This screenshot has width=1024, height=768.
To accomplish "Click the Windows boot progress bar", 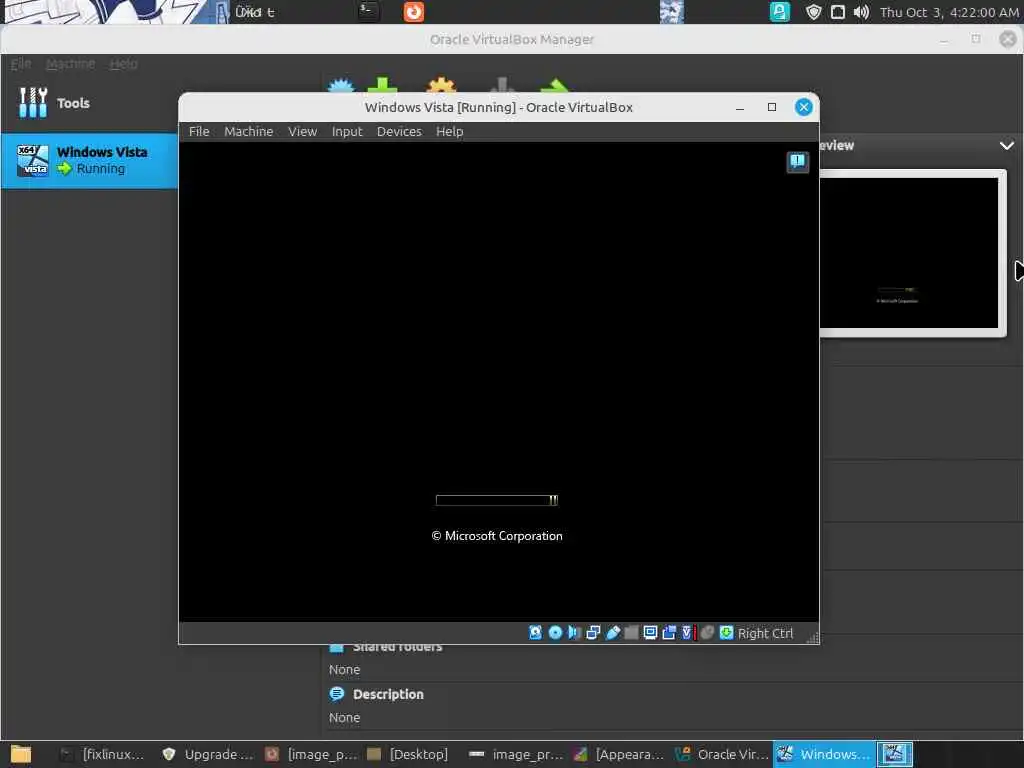I will 496,500.
